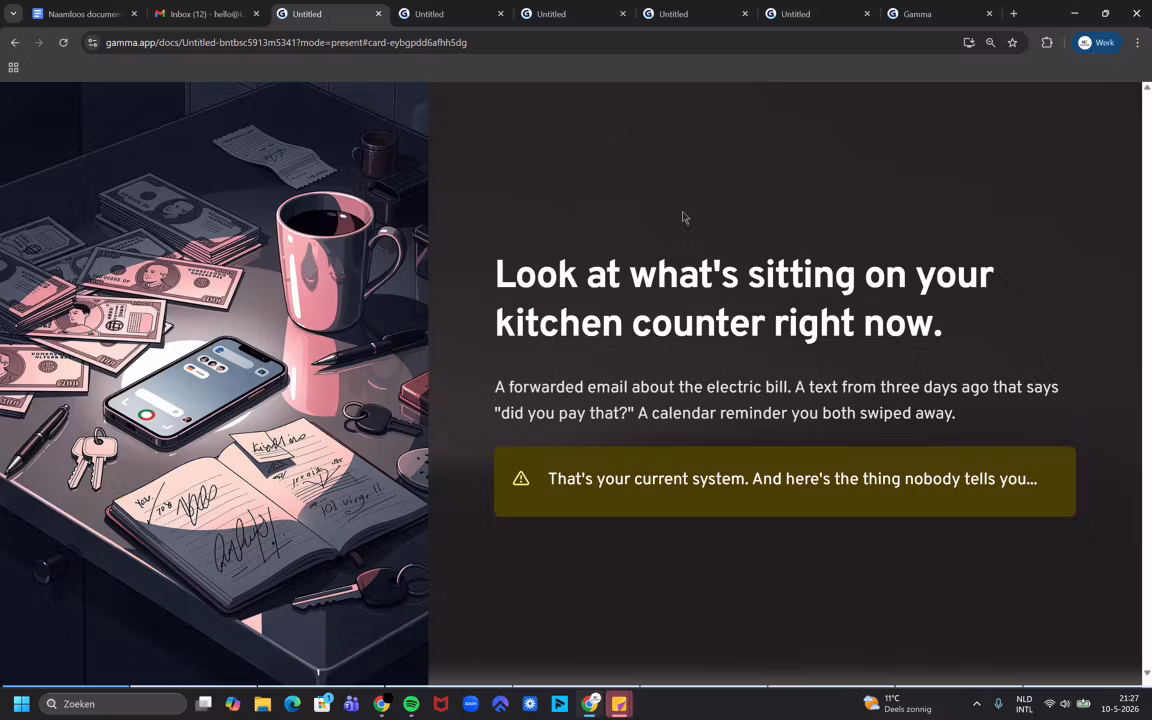Viewport: 1152px width, 720px height.
Task: Open McAfee from the taskbar
Action: click(x=441, y=704)
